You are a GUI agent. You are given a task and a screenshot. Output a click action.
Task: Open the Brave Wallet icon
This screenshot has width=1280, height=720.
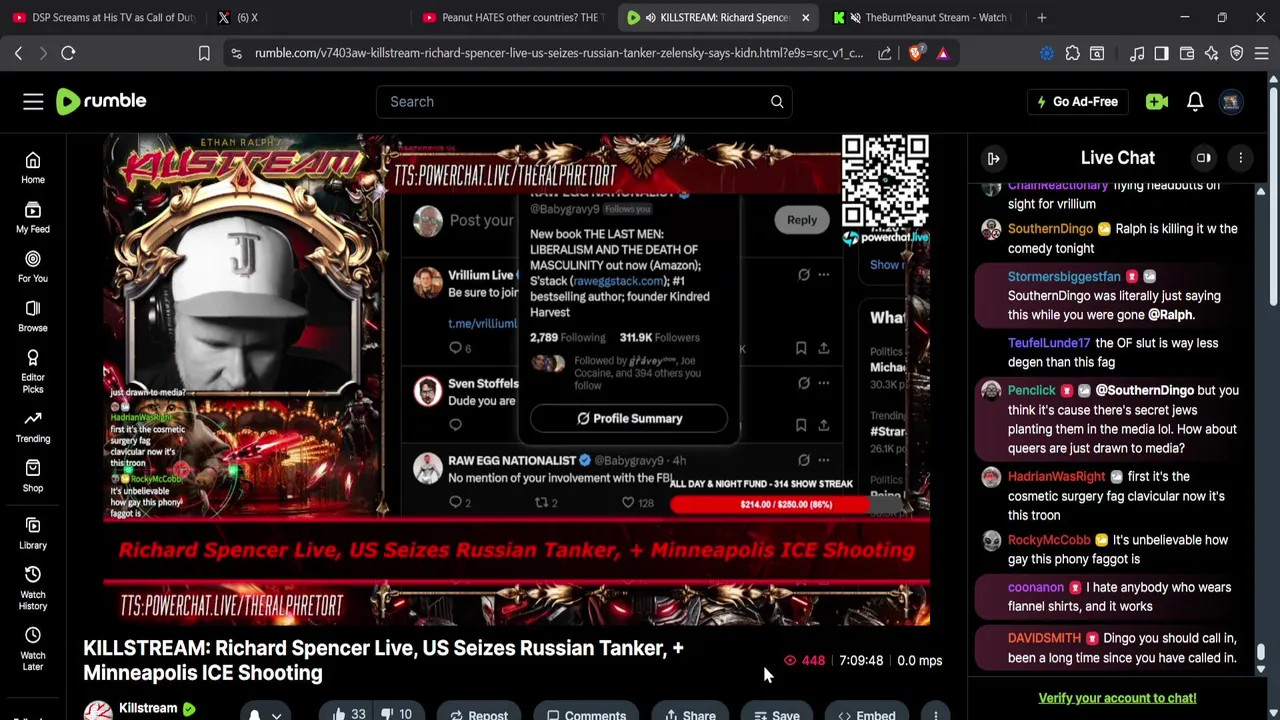coord(1187,53)
